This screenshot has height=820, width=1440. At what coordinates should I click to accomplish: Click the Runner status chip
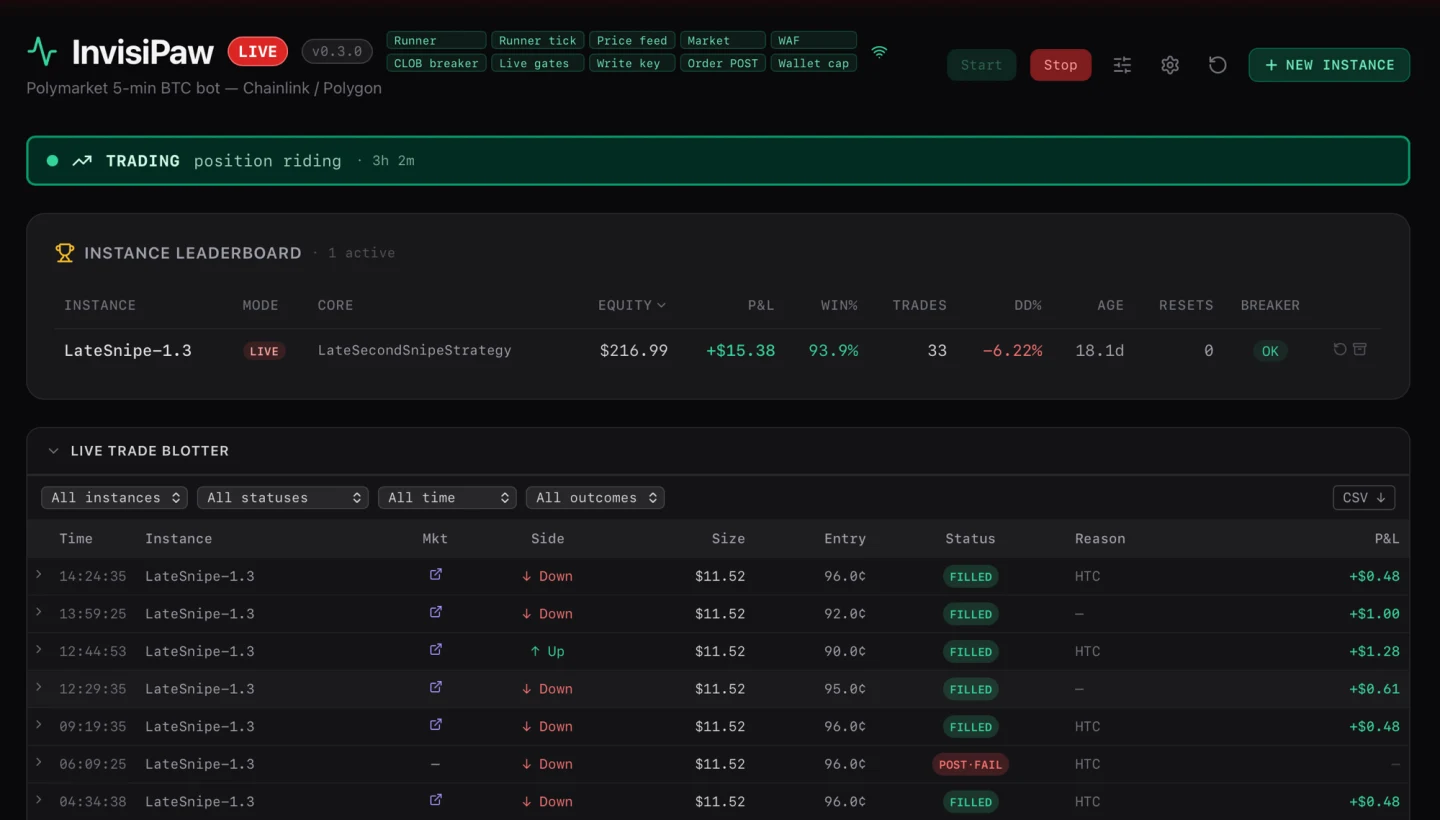click(x=436, y=40)
